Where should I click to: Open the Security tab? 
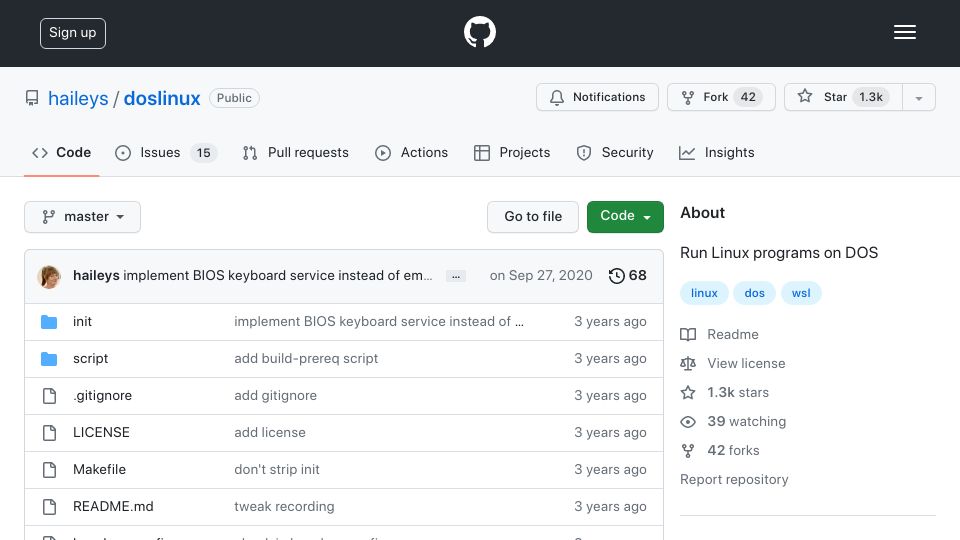pos(615,152)
